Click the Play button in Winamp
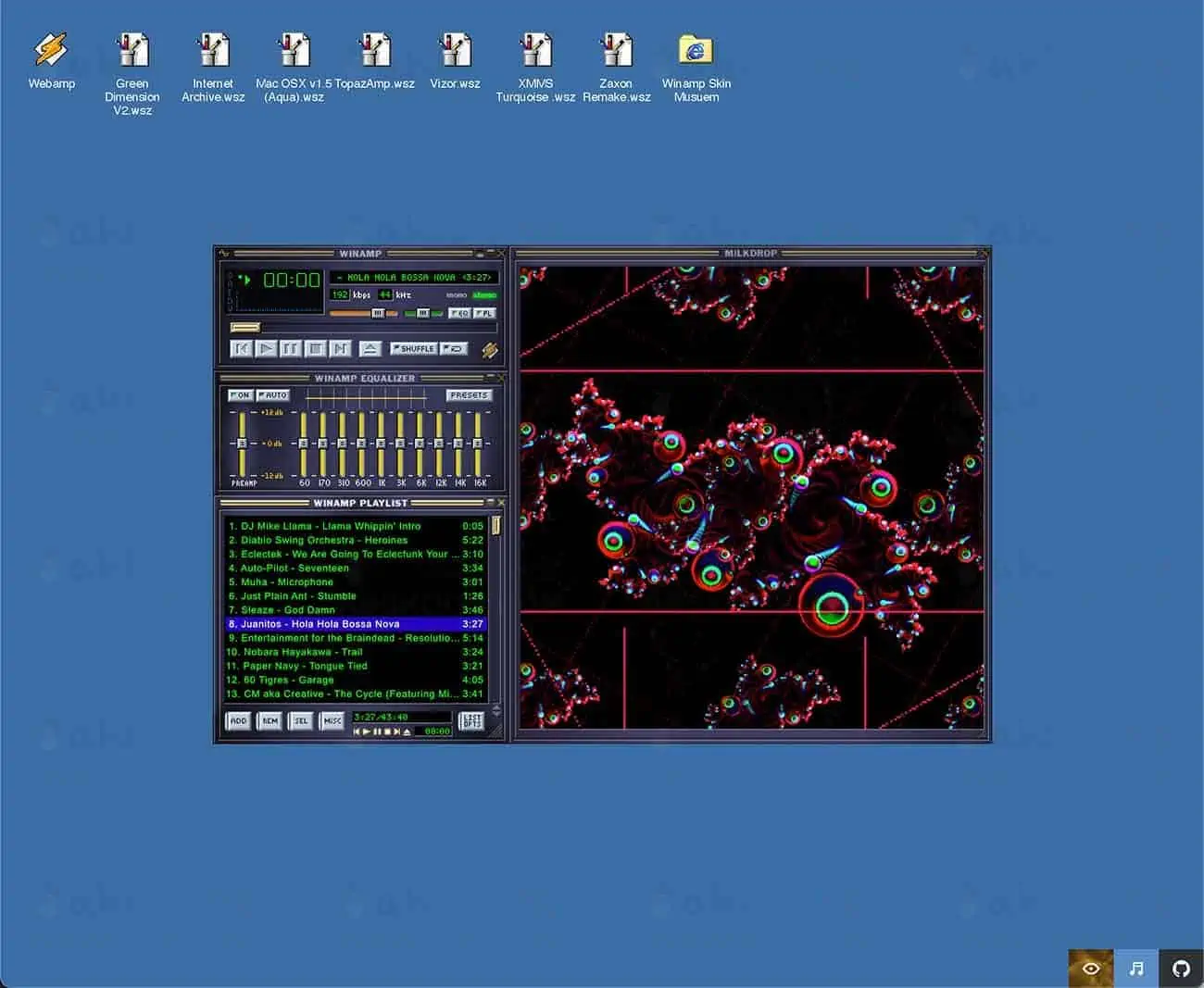Viewport: 1204px width, 988px height. tap(266, 349)
